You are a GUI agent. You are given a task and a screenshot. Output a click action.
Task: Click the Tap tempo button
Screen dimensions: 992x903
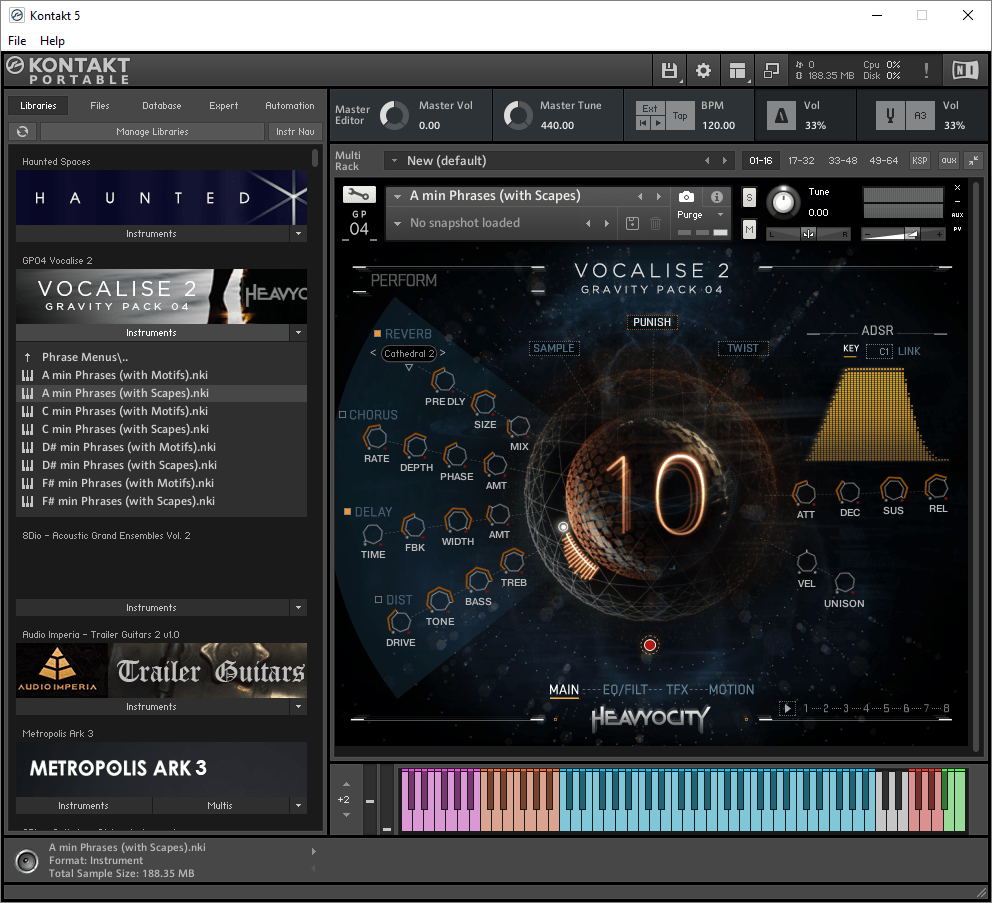680,116
